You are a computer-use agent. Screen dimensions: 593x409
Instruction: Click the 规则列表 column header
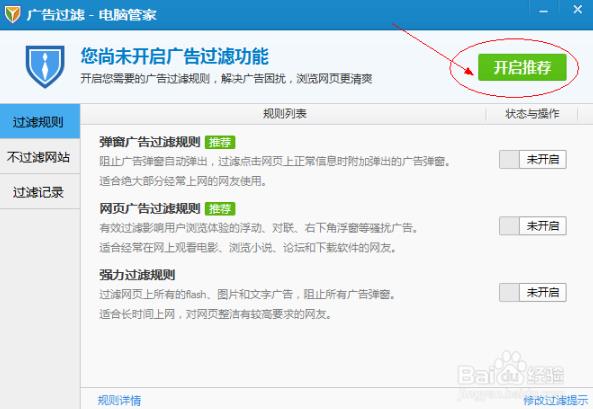tap(285, 114)
